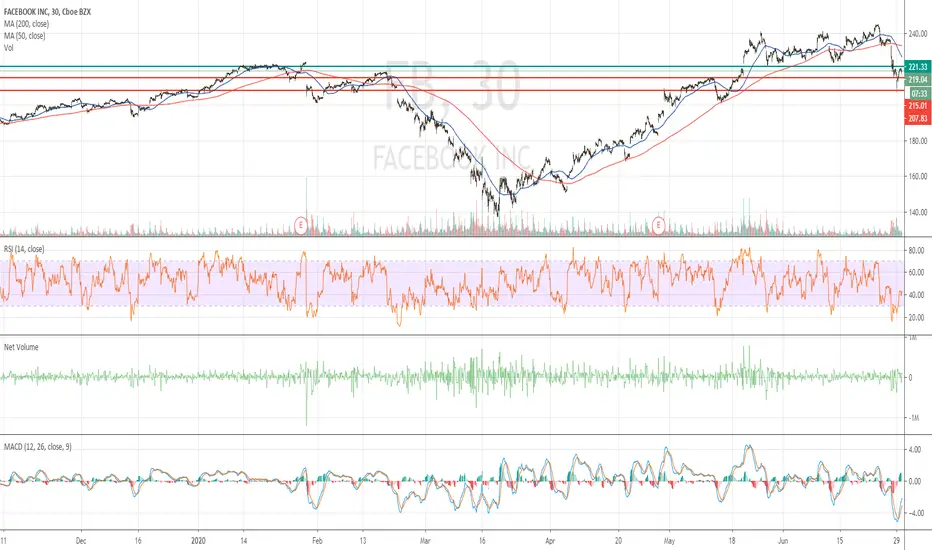
Task: Click the May label on the time axis
Action: point(669,541)
